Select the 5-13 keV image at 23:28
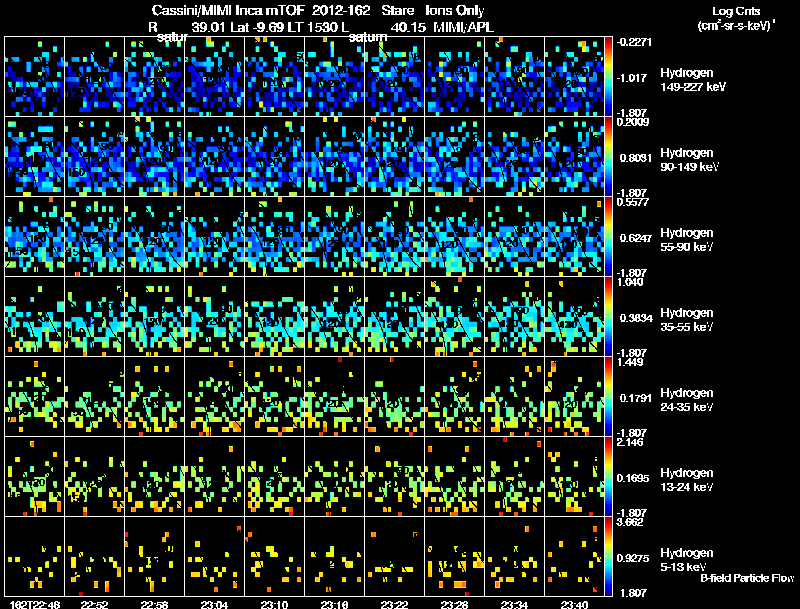 point(455,556)
